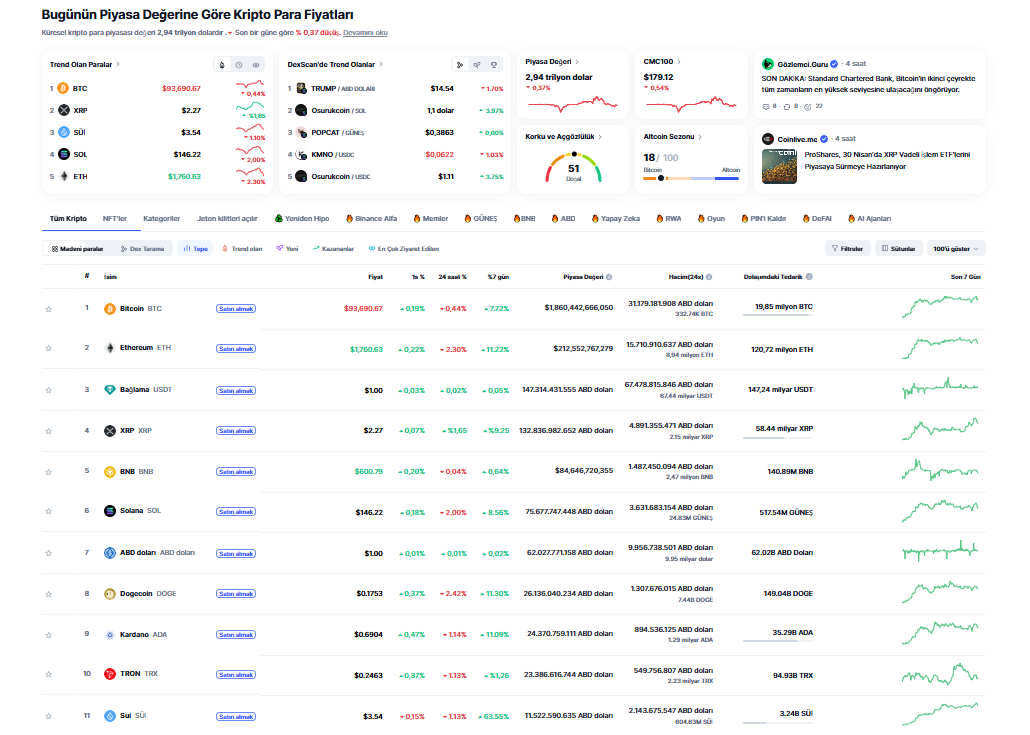The width and height of the screenshot is (1030, 735).
Task: Click the Ethereum logo icon in row 2
Action: [x=110, y=348]
